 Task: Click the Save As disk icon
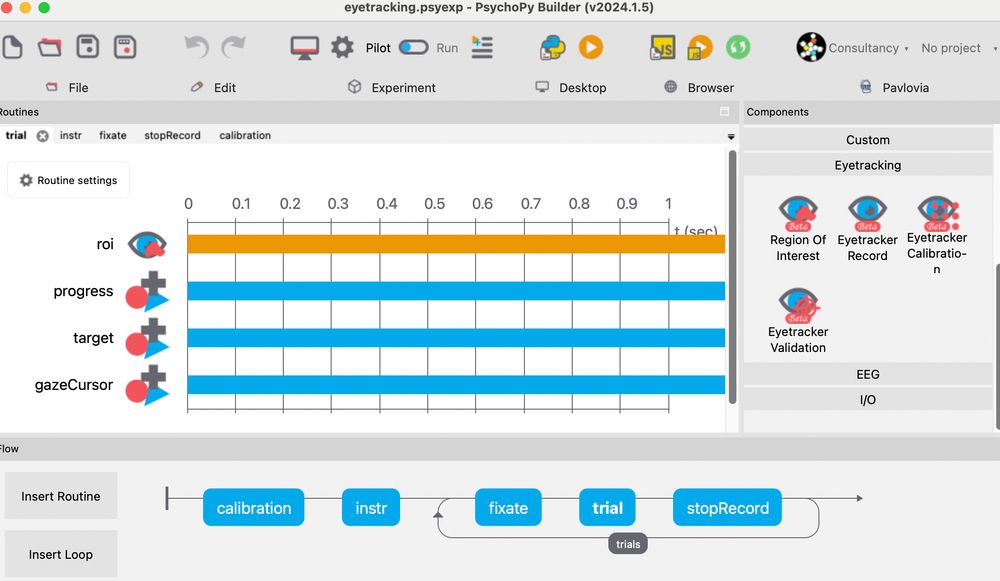pyautogui.click(x=125, y=47)
